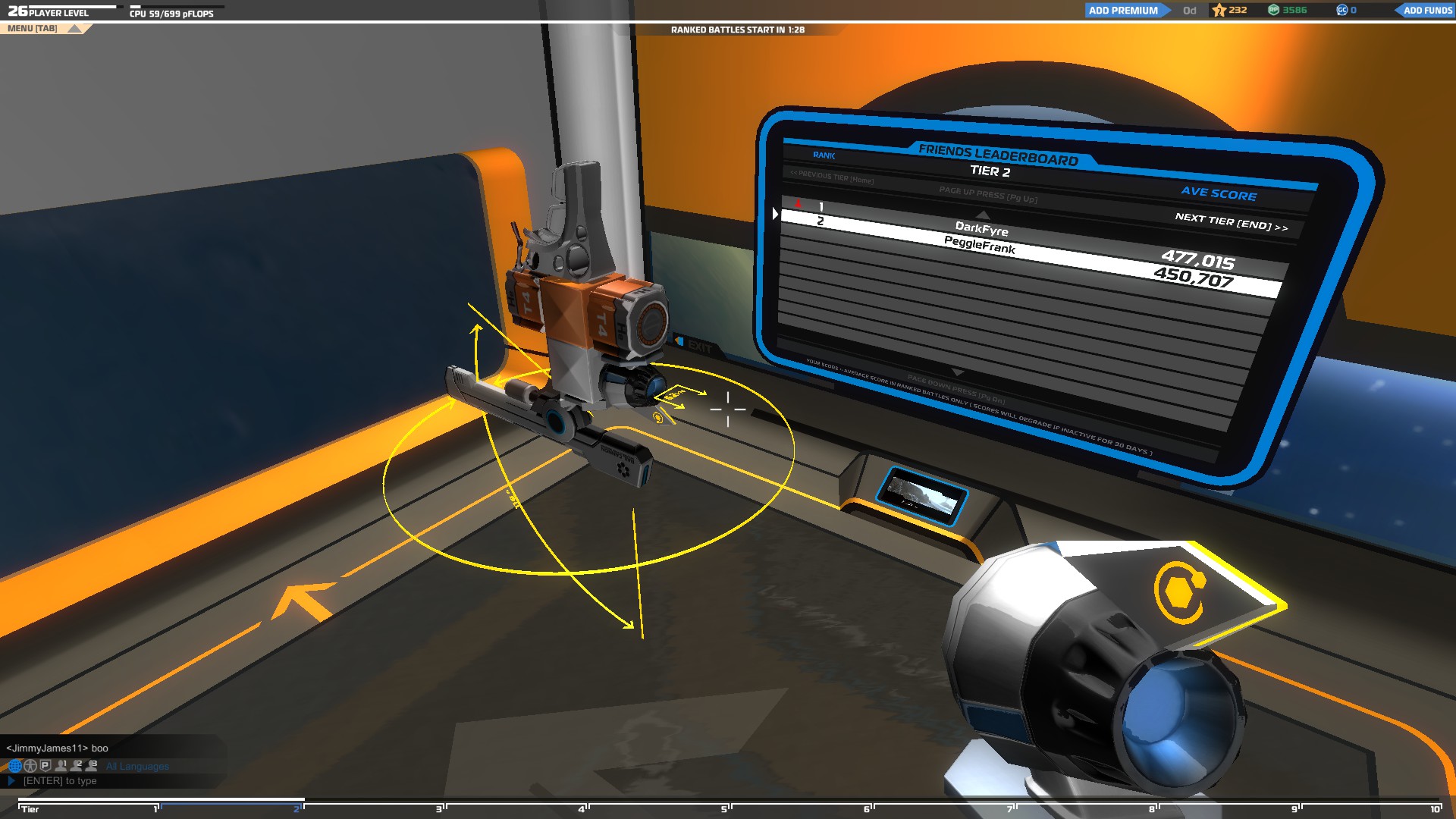The image size is (1456, 819).
Task: Select the global chat globe icon
Action: point(14,766)
